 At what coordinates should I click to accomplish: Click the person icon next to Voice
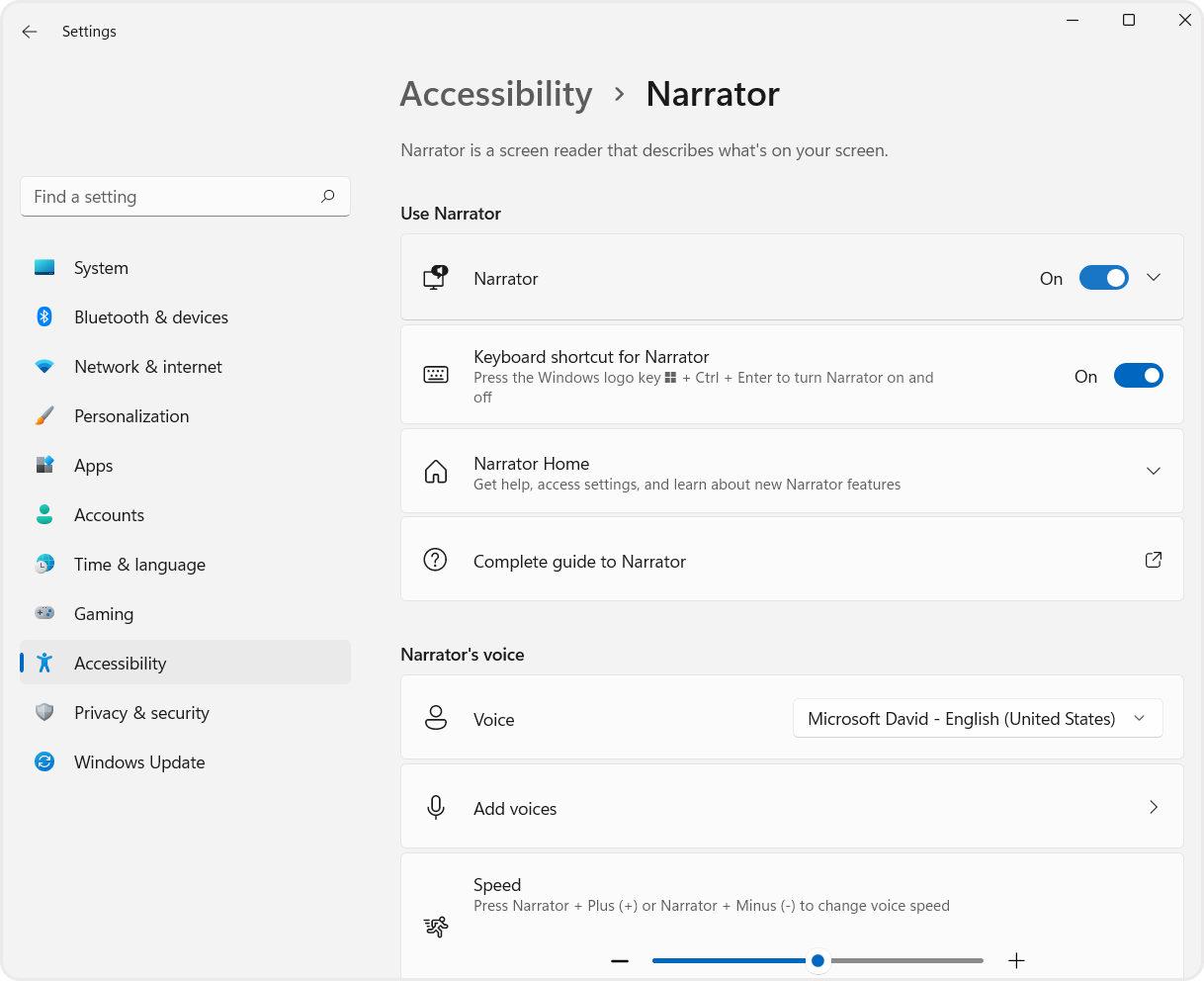point(436,719)
